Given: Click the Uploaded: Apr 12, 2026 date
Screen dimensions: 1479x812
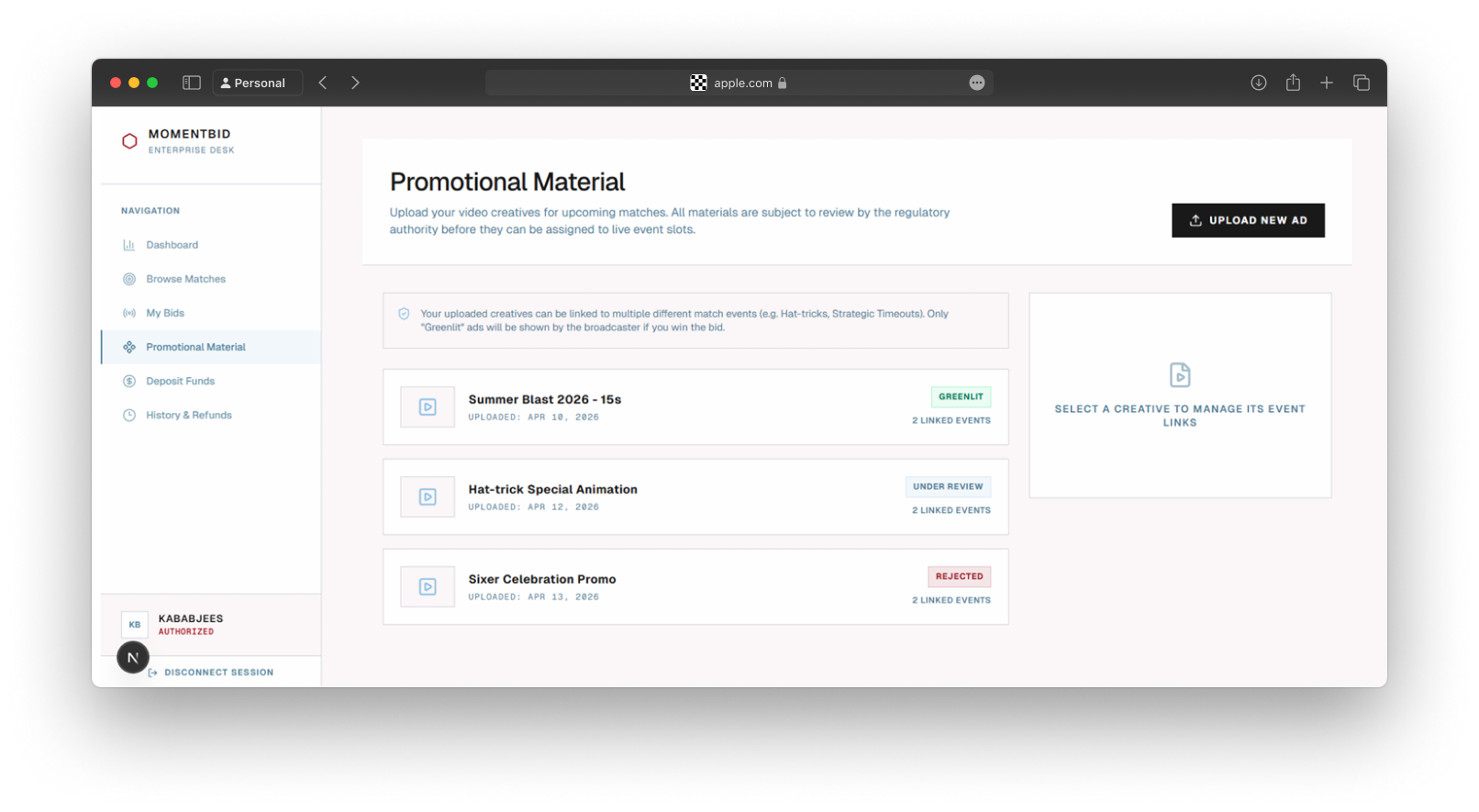Looking at the screenshot, I should (534, 507).
